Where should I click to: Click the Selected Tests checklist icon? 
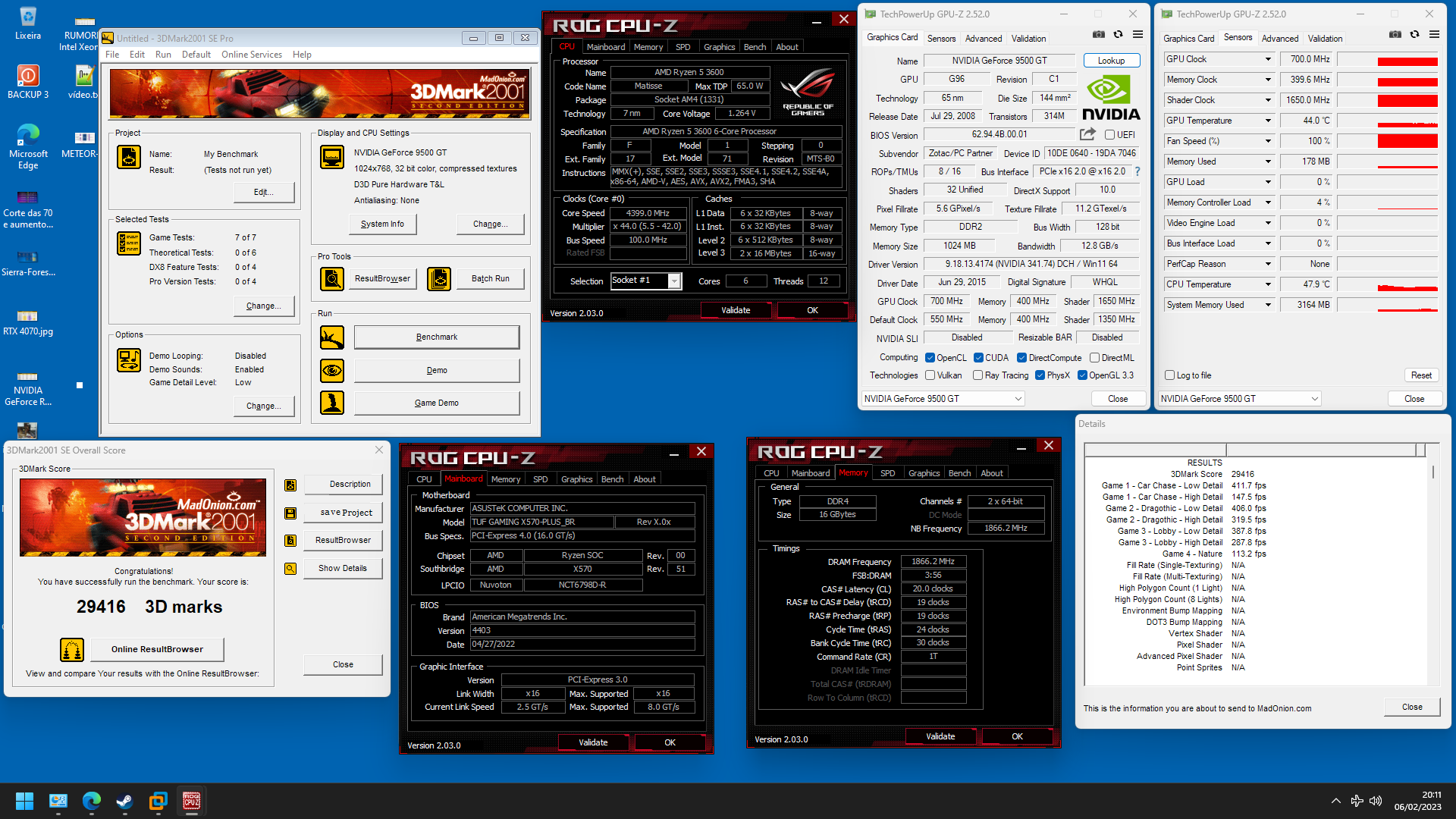pyautogui.click(x=129, y=243)
